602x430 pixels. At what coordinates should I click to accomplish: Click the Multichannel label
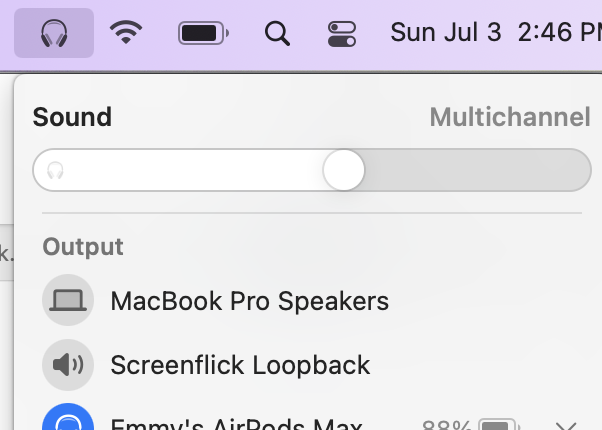click(x=510, y=117)
